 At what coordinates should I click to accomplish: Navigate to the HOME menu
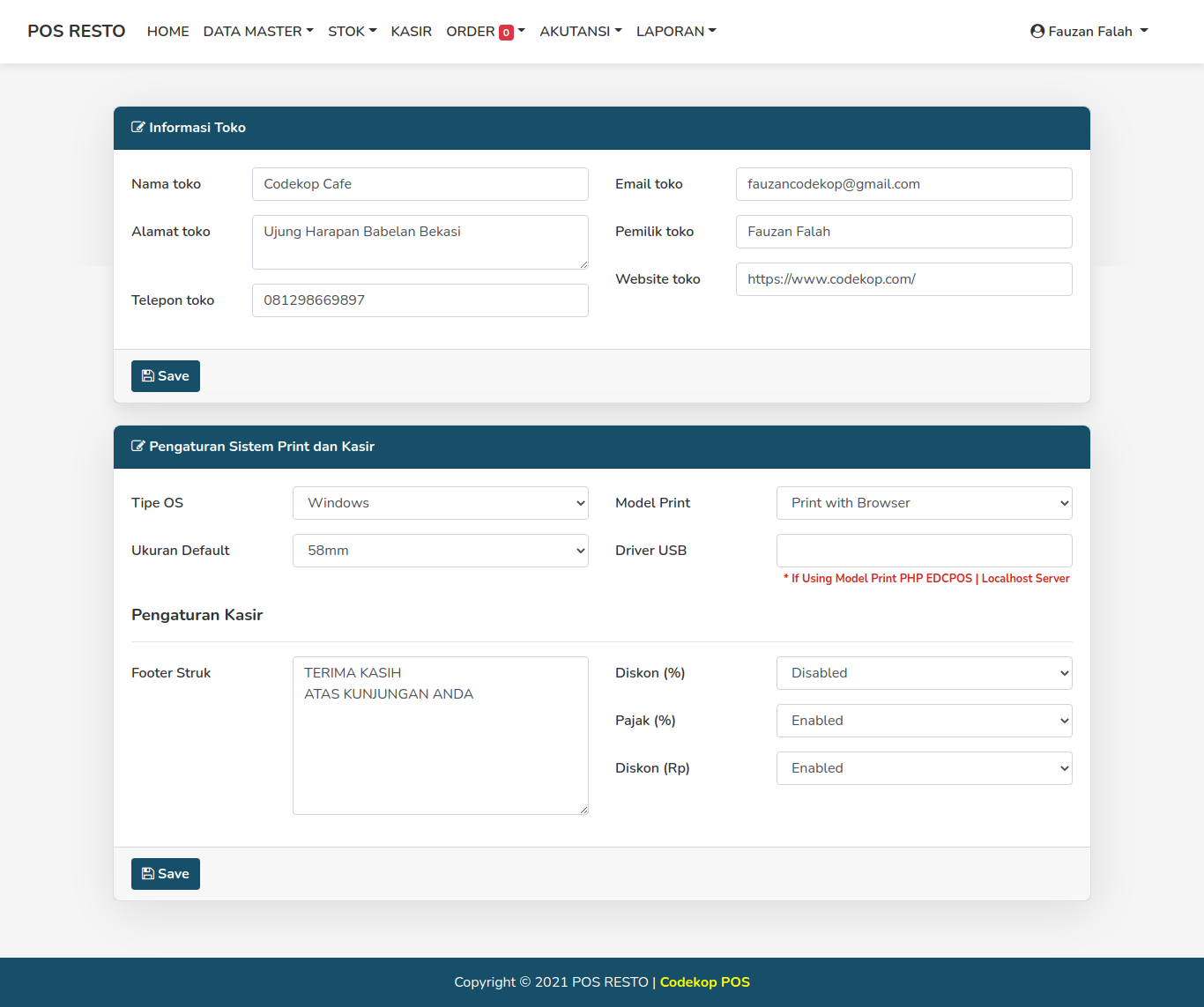tap(167, 31)
